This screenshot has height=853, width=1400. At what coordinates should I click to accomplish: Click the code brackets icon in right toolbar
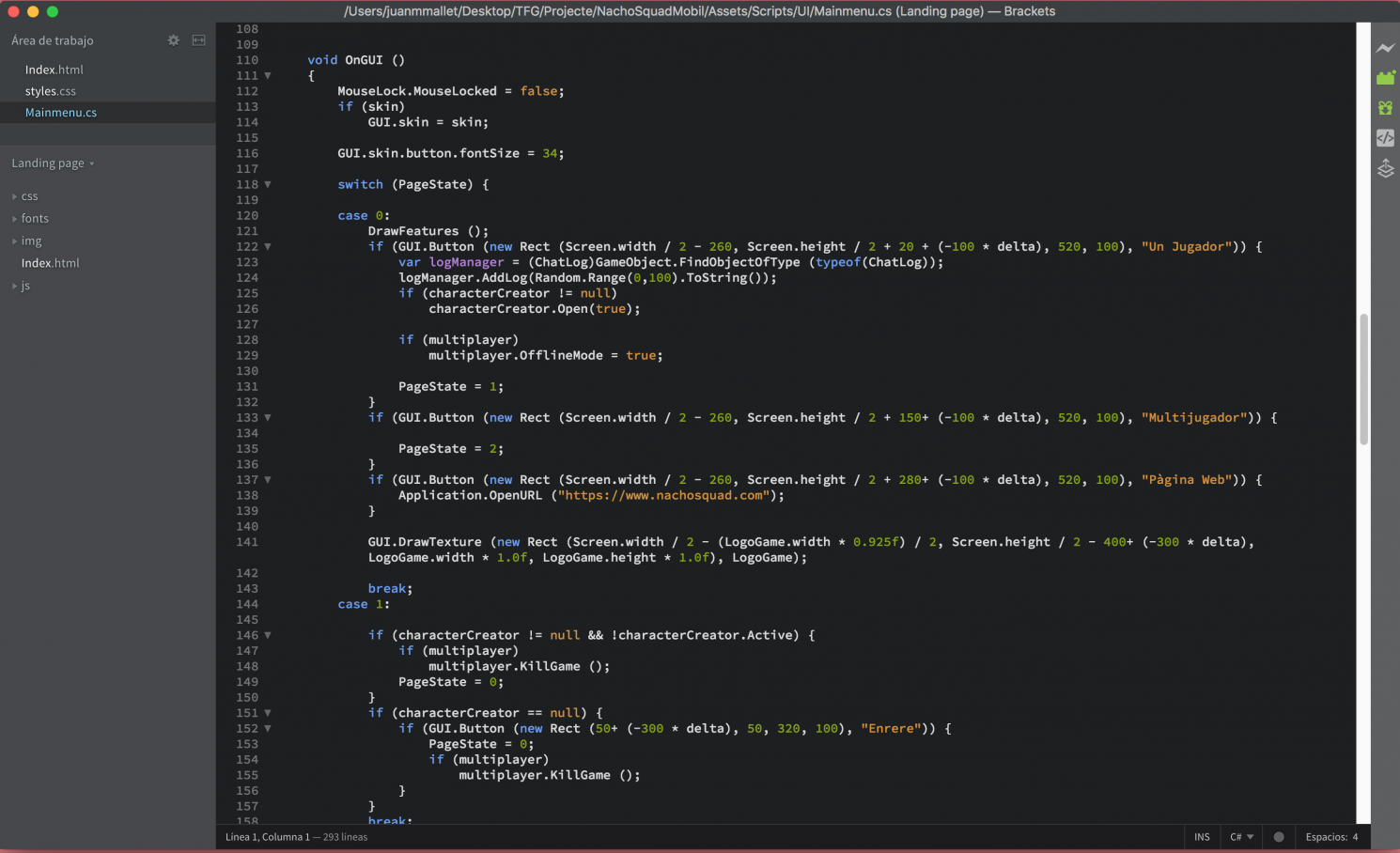click(x=1385, y=138)
